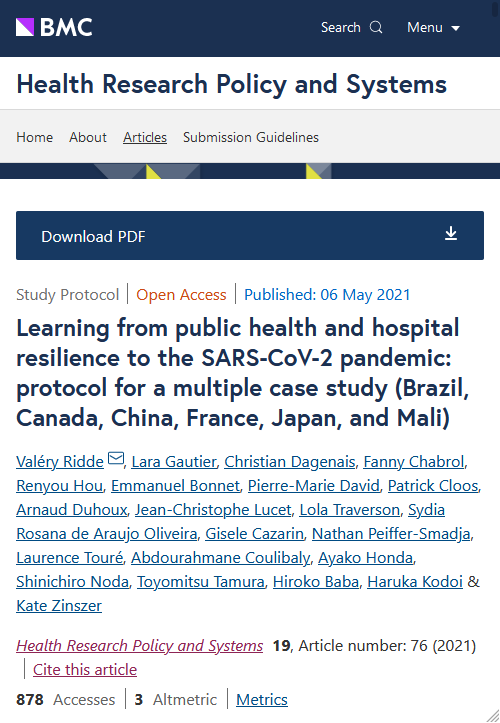Click the 878 Accesses count
The image size is (500, 723).
(x=65, y=699)
